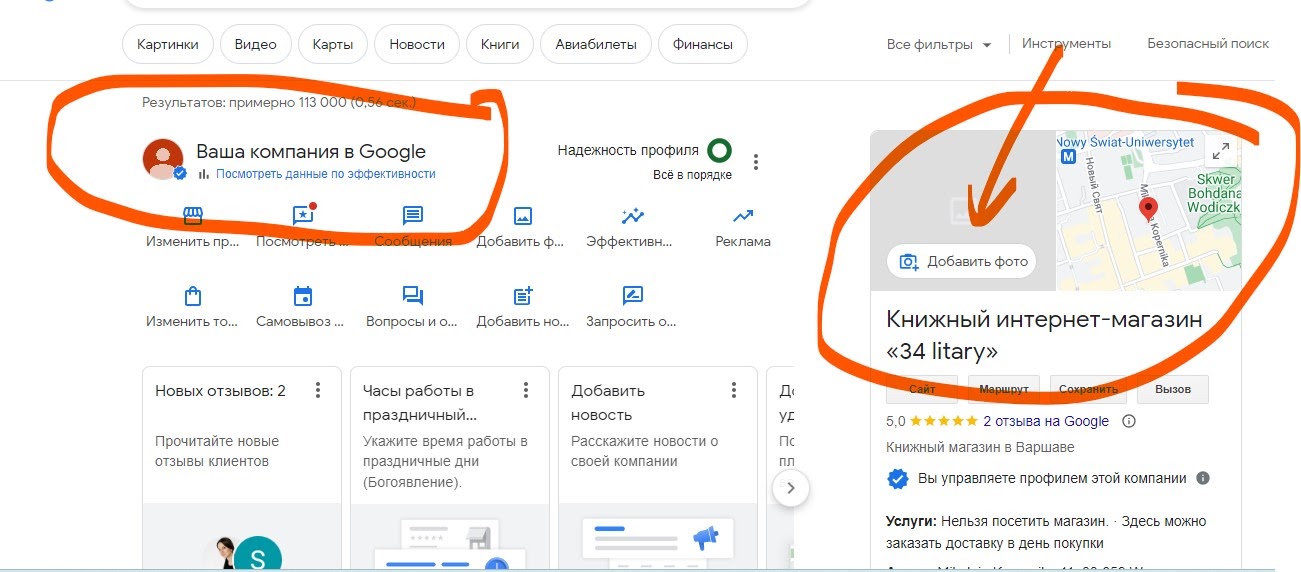Click the info icon next to reviews count
The height and width of the screenshot is (572, 1301).
[1129, 421]
